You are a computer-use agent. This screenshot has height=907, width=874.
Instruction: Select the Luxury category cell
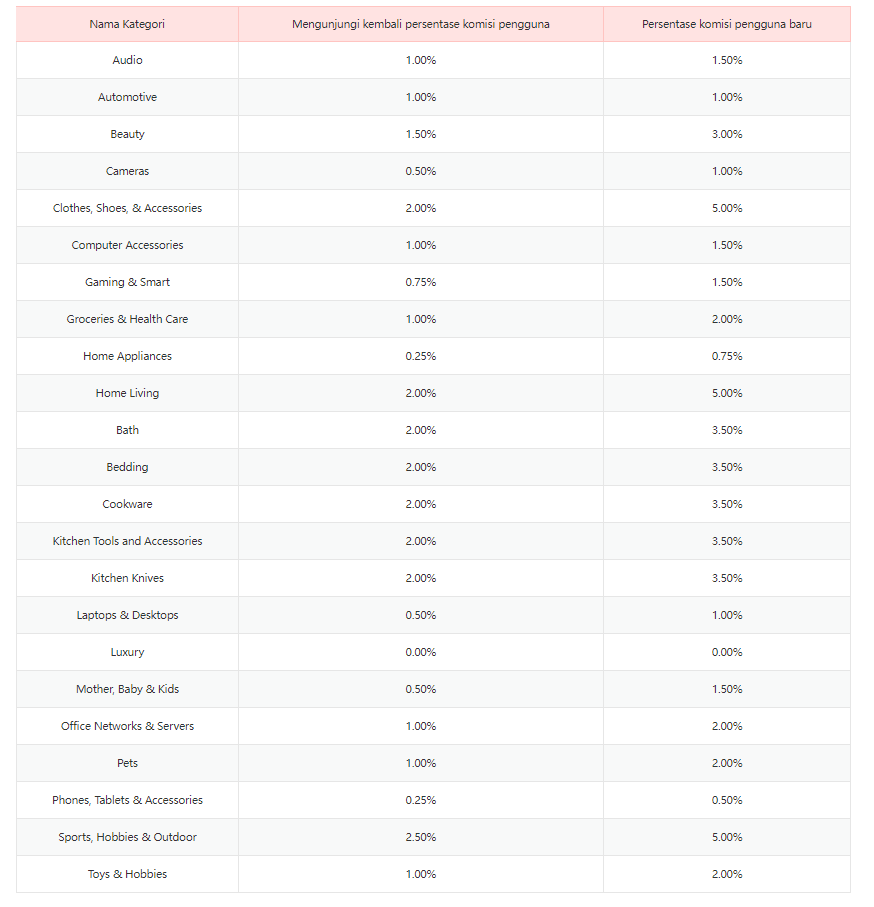point(127,653)
